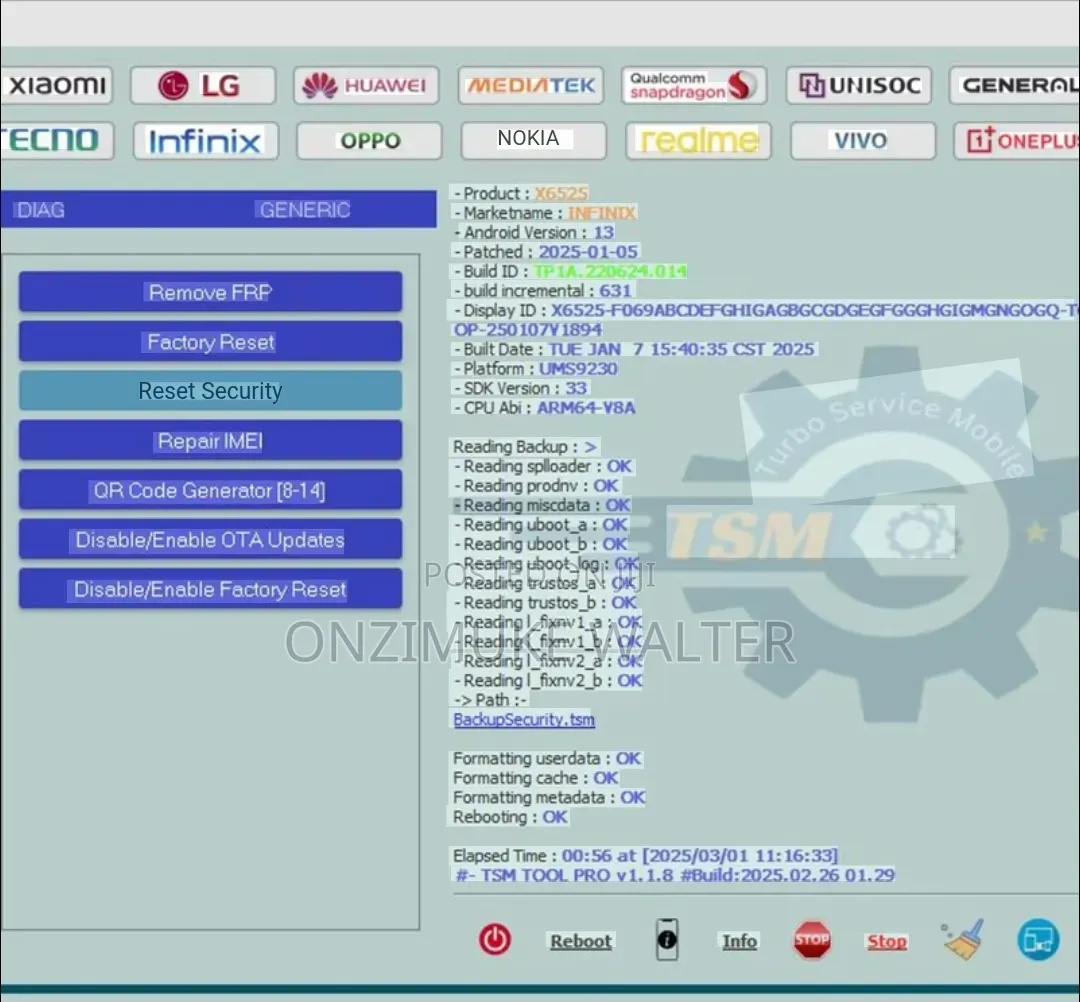Select the Product X6525 log line
The height and width of the screenshot is (1002, 1080).
click(521, 194)
